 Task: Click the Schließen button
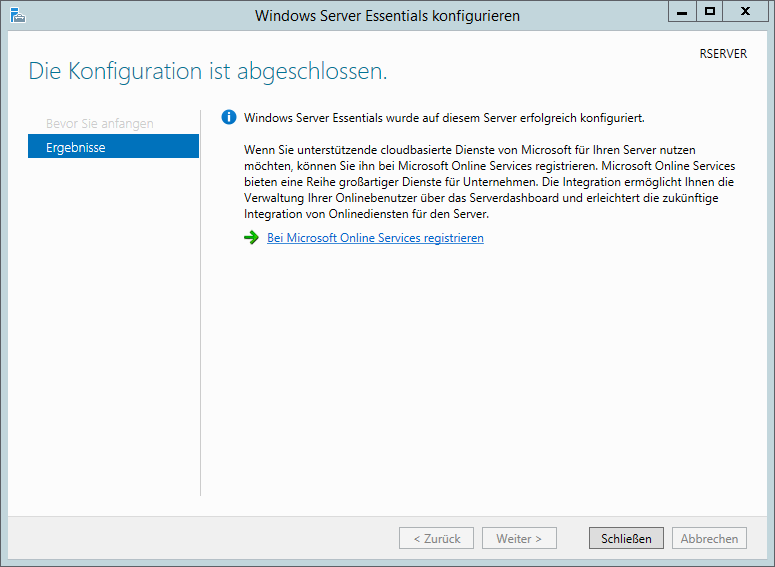tap(626, 538)
